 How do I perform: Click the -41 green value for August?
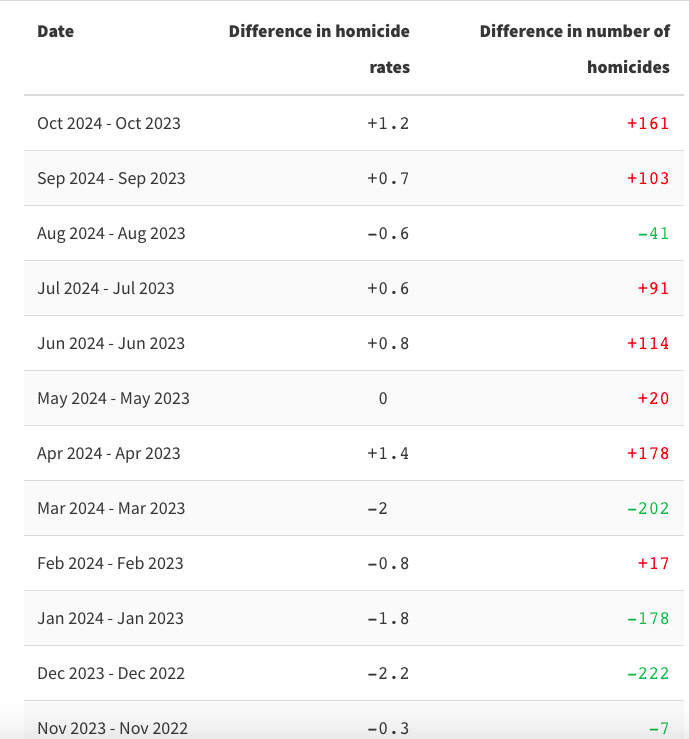coord(653,234)
